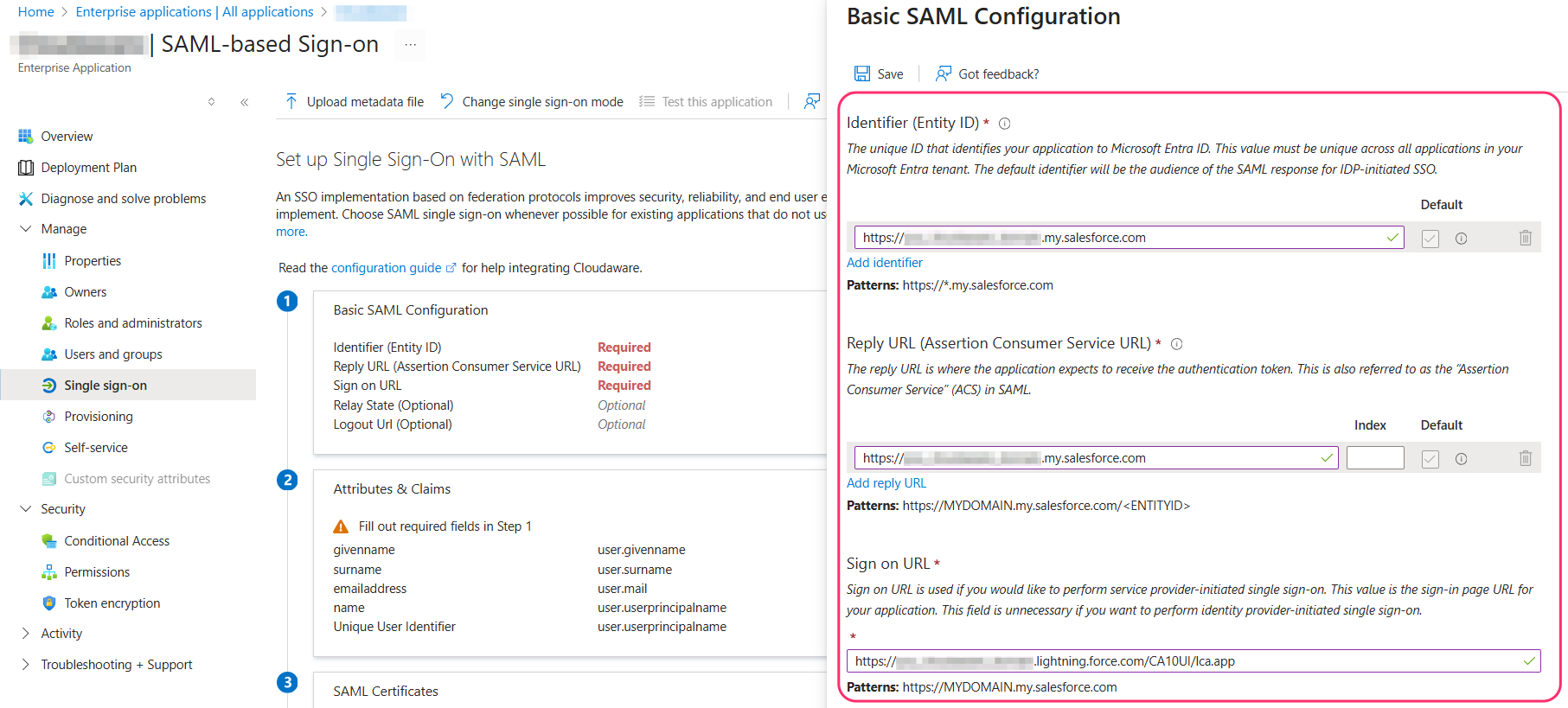Delete the Reply URL with trash icon

click(x=1525, y=458)
